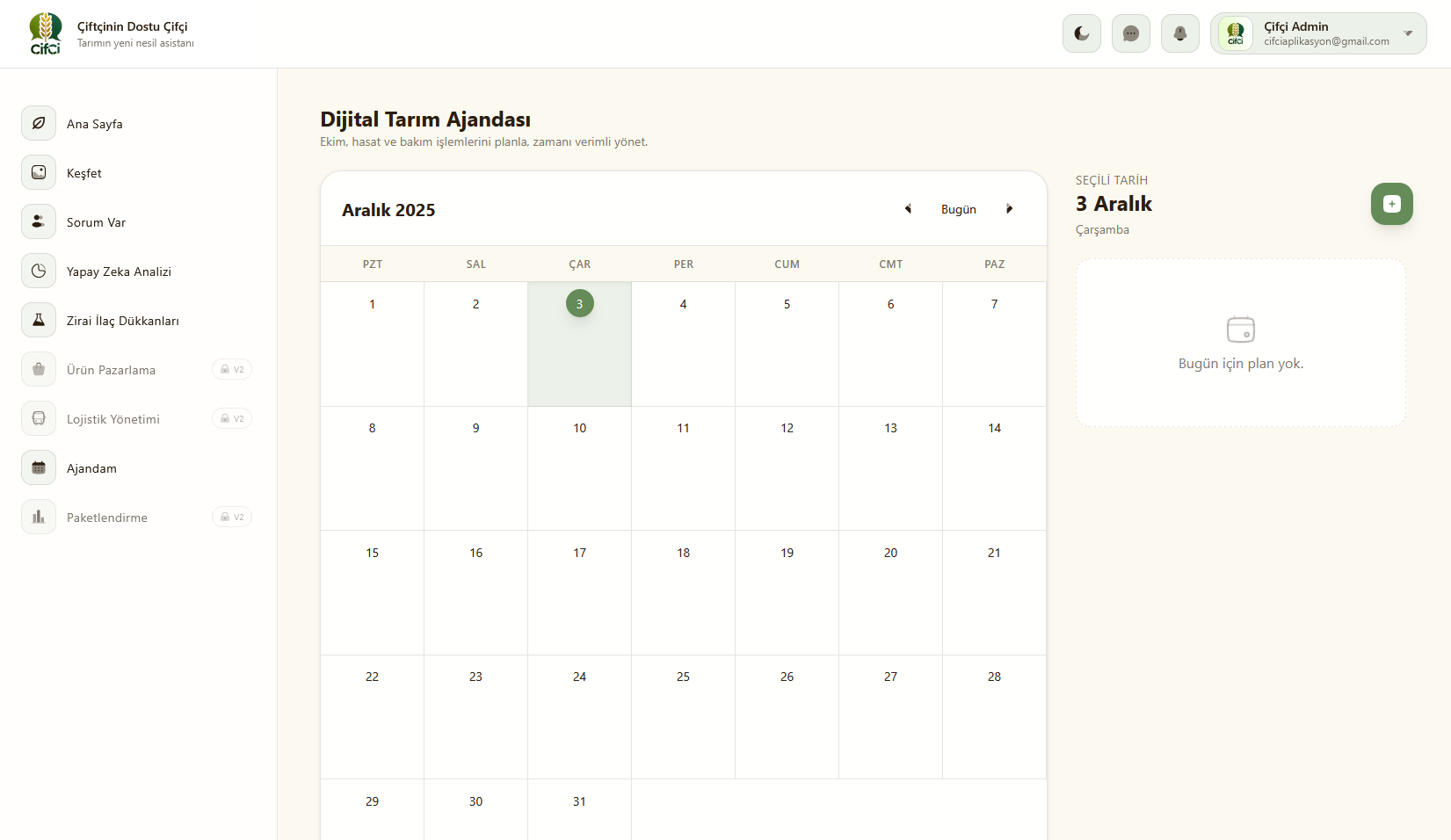This screenshot has height=840, width=1451.
Task: Go to previous month with left arrow
Action: click(x=908, y=209)
